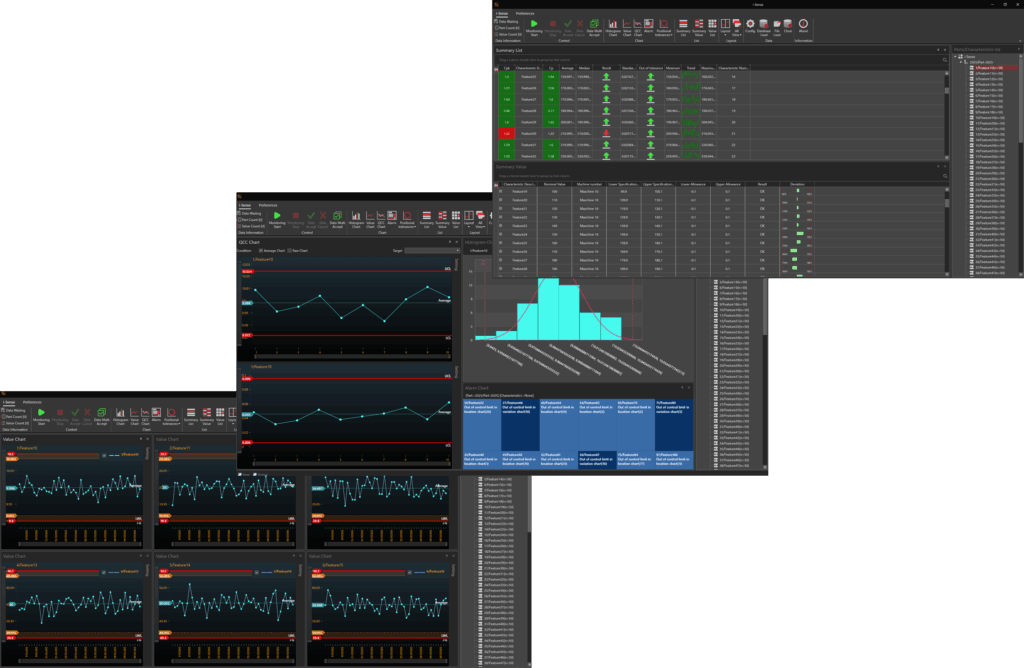Screen dimensions: 1024x668
Task: Open the Config icon in the ribbon
Action: click(750, 25)
